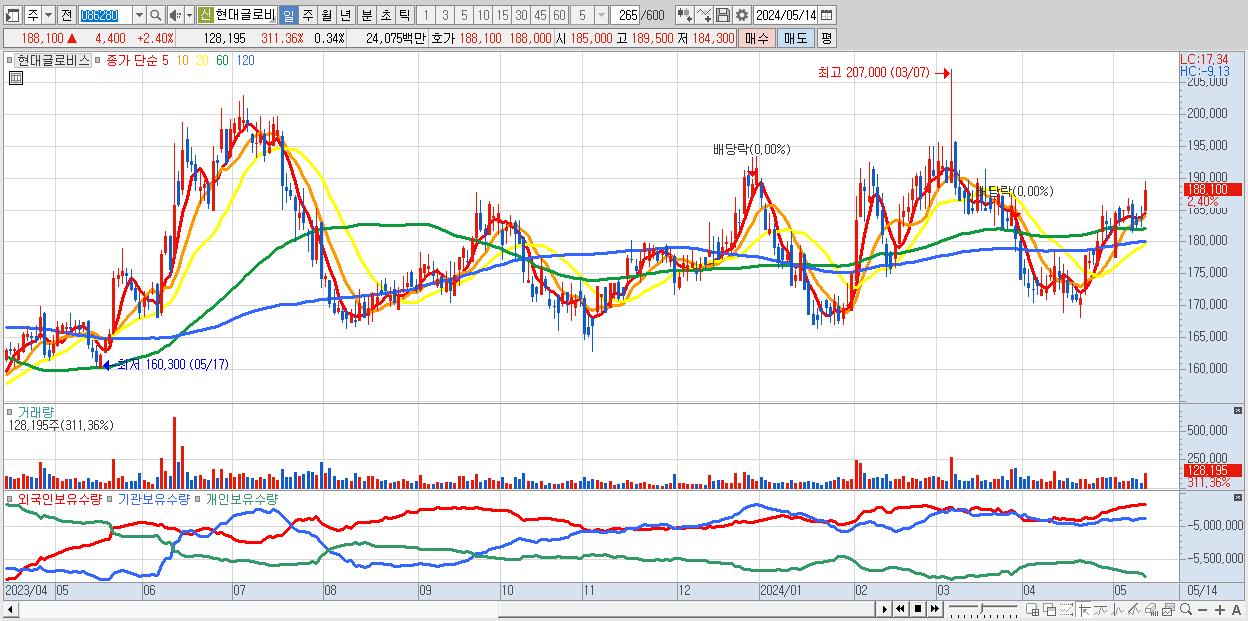Image resolution: width=1248 pixels, height=621 pixels.
Task: Choose the 60 interval button
Action: pyautogui.click(x=559, y=16)
